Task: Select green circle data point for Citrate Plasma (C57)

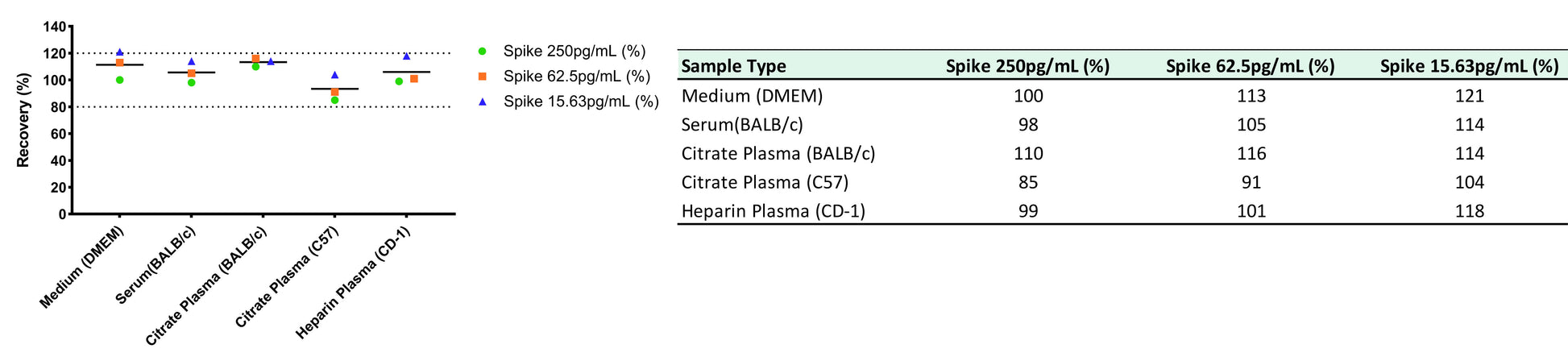Action: [x=335, y=100]
